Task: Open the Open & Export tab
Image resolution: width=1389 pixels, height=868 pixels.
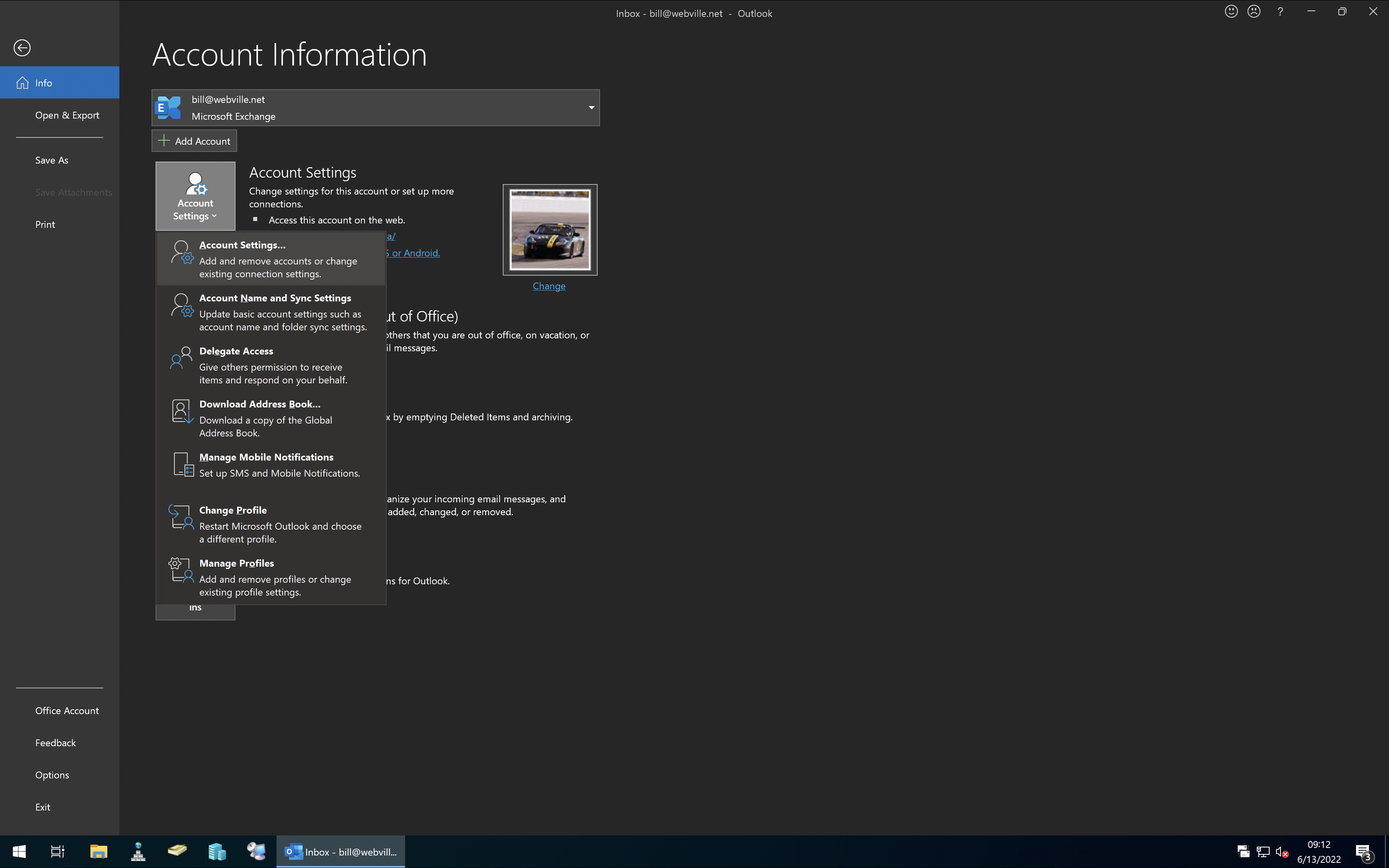Action: click(60, 115)
